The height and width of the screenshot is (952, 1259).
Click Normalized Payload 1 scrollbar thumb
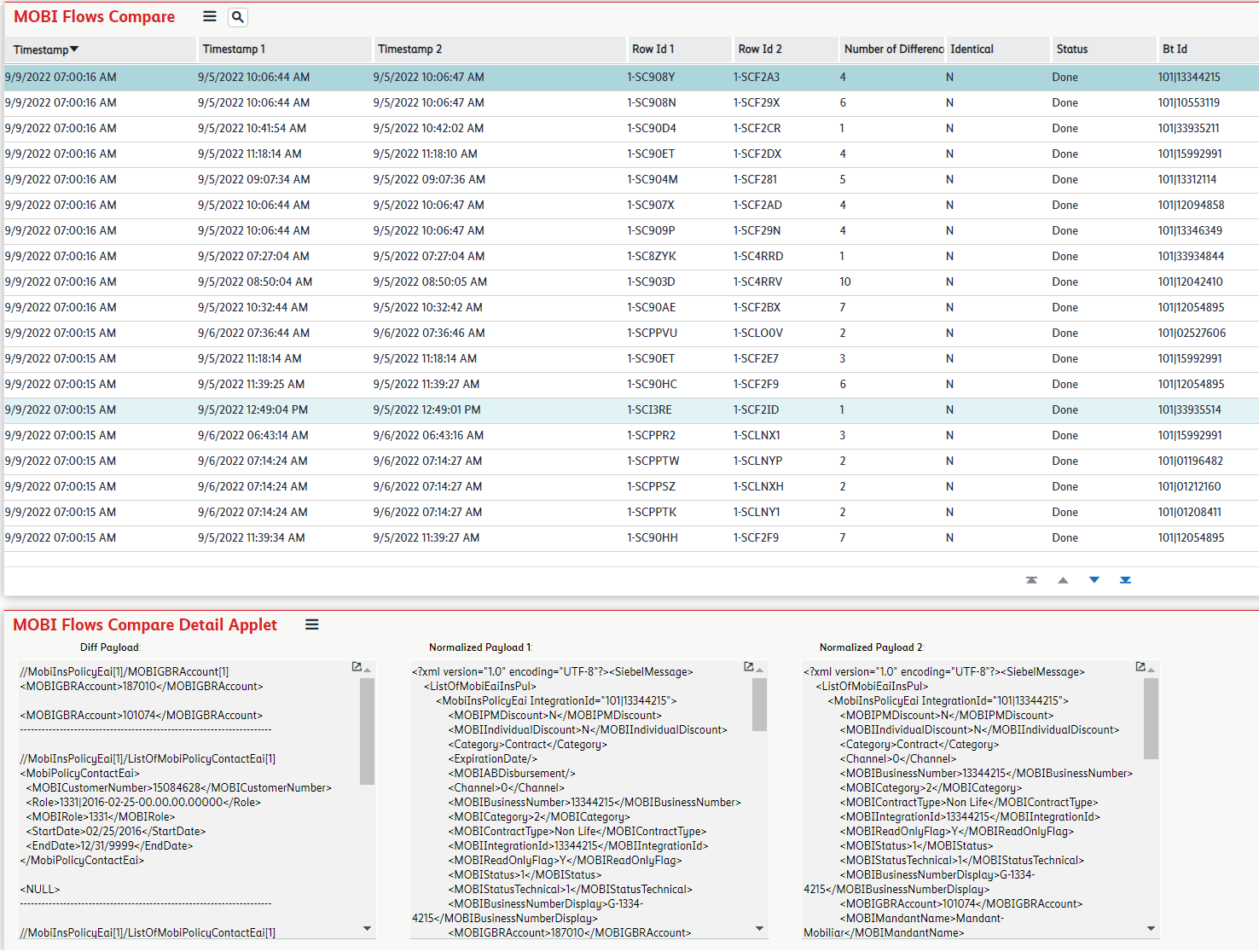[x=759, y=705]
